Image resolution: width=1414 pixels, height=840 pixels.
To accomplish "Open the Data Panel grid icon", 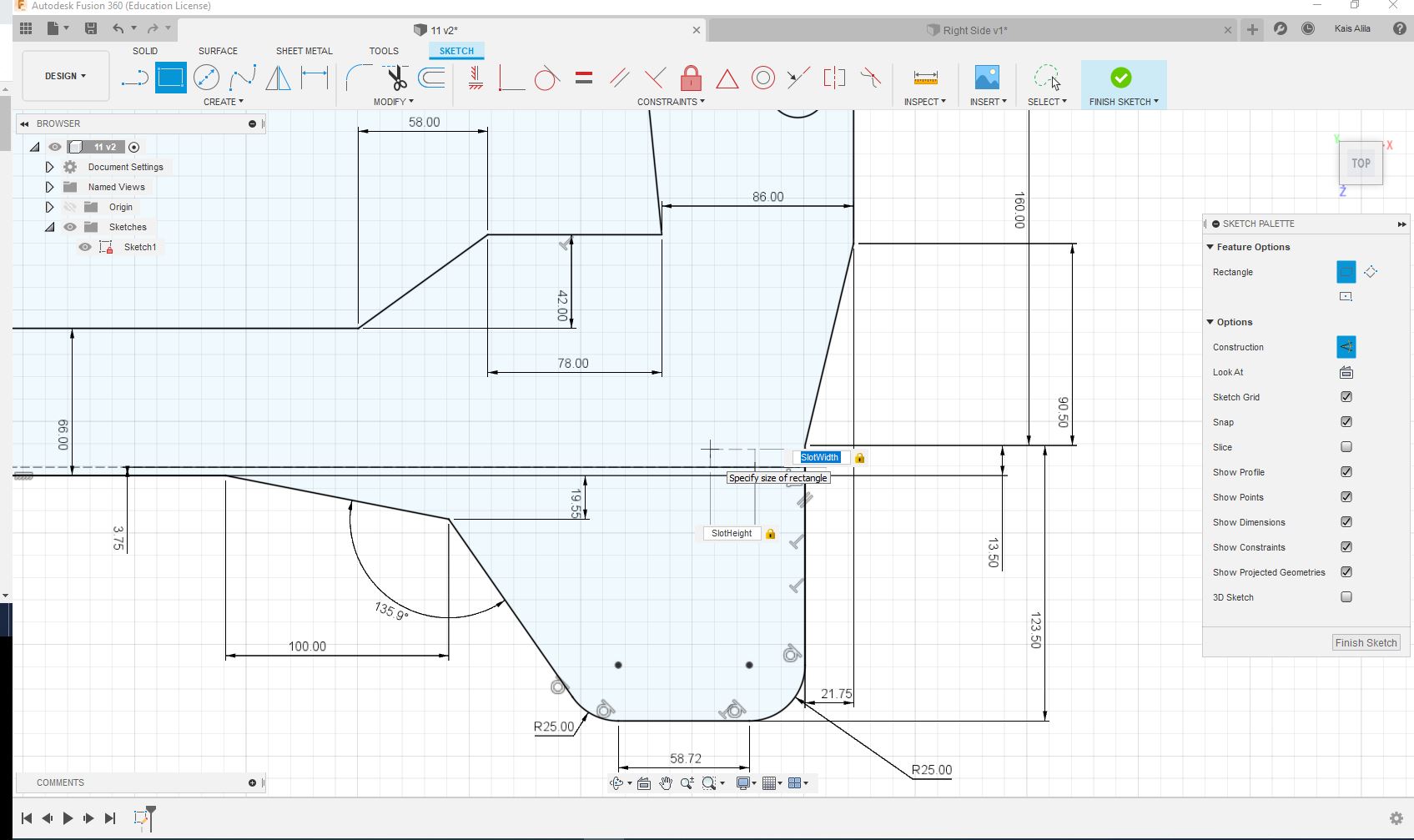I will pyautogui.click(x=26, y=29).
